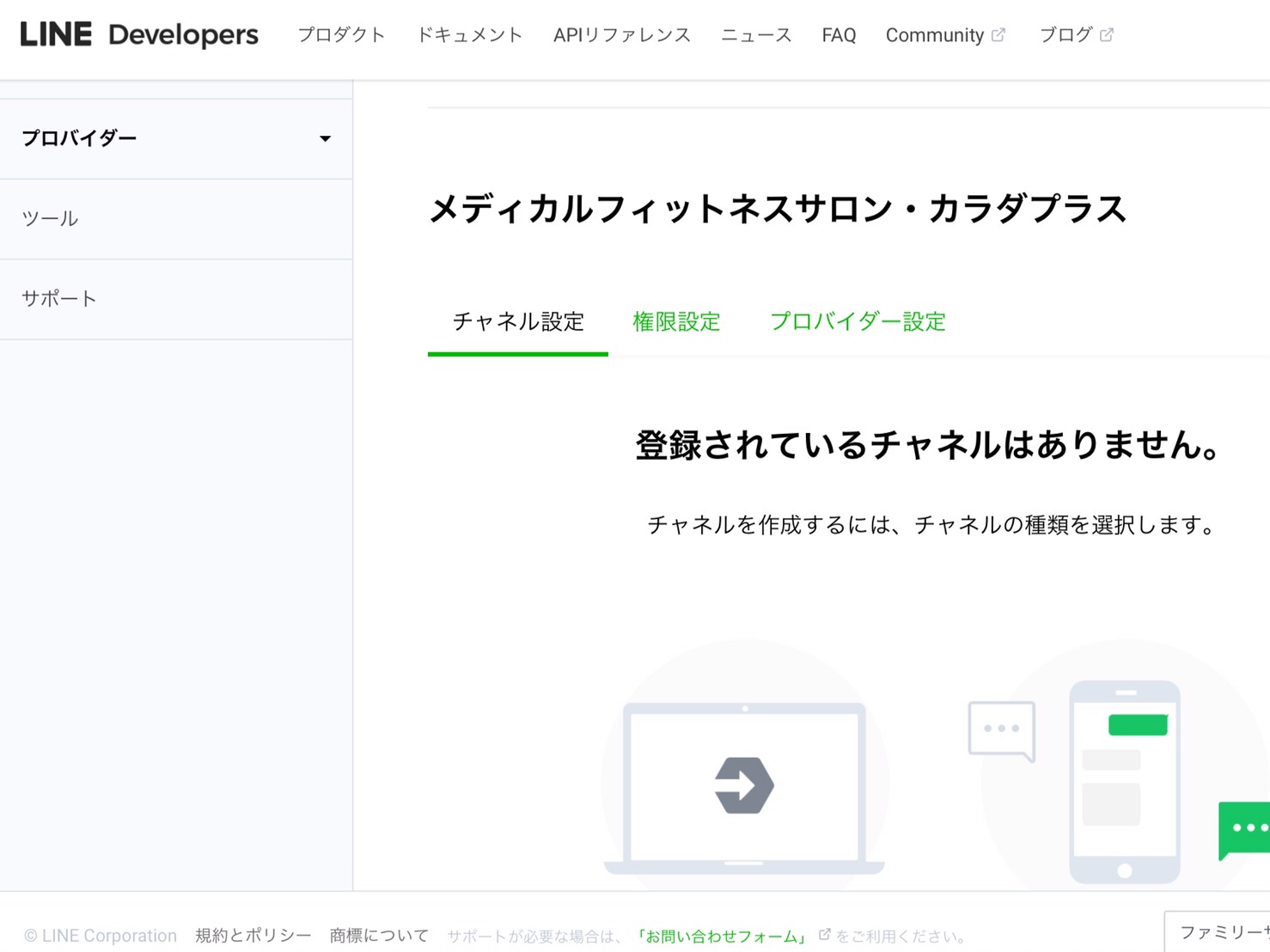Click the provider name heading メディカルフィットネスサロン・カラダプラス
The width and height of the screenshot is (1270, 952).
778,209
